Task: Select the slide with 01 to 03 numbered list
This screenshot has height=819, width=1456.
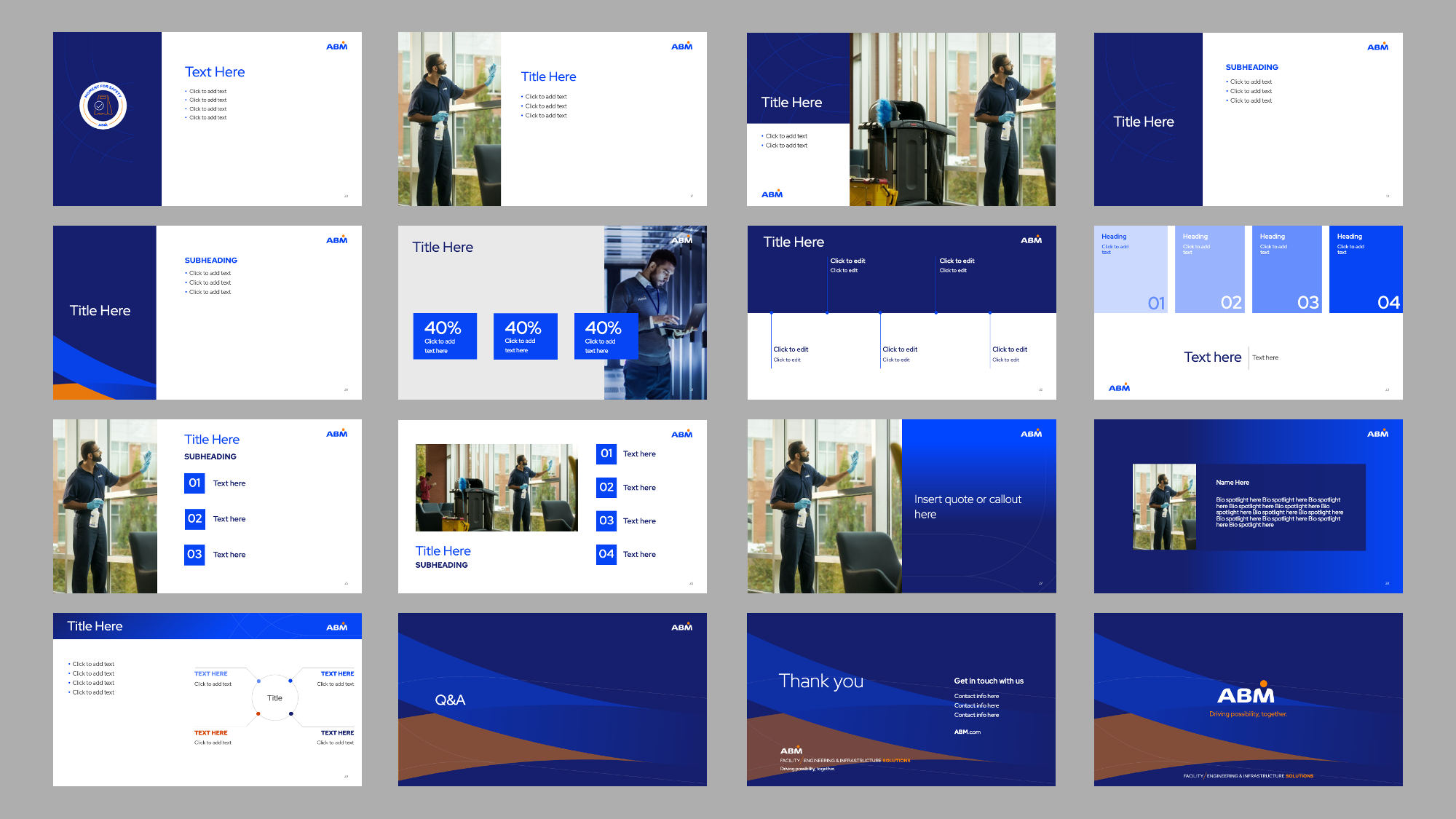Action: click(207, 506)
